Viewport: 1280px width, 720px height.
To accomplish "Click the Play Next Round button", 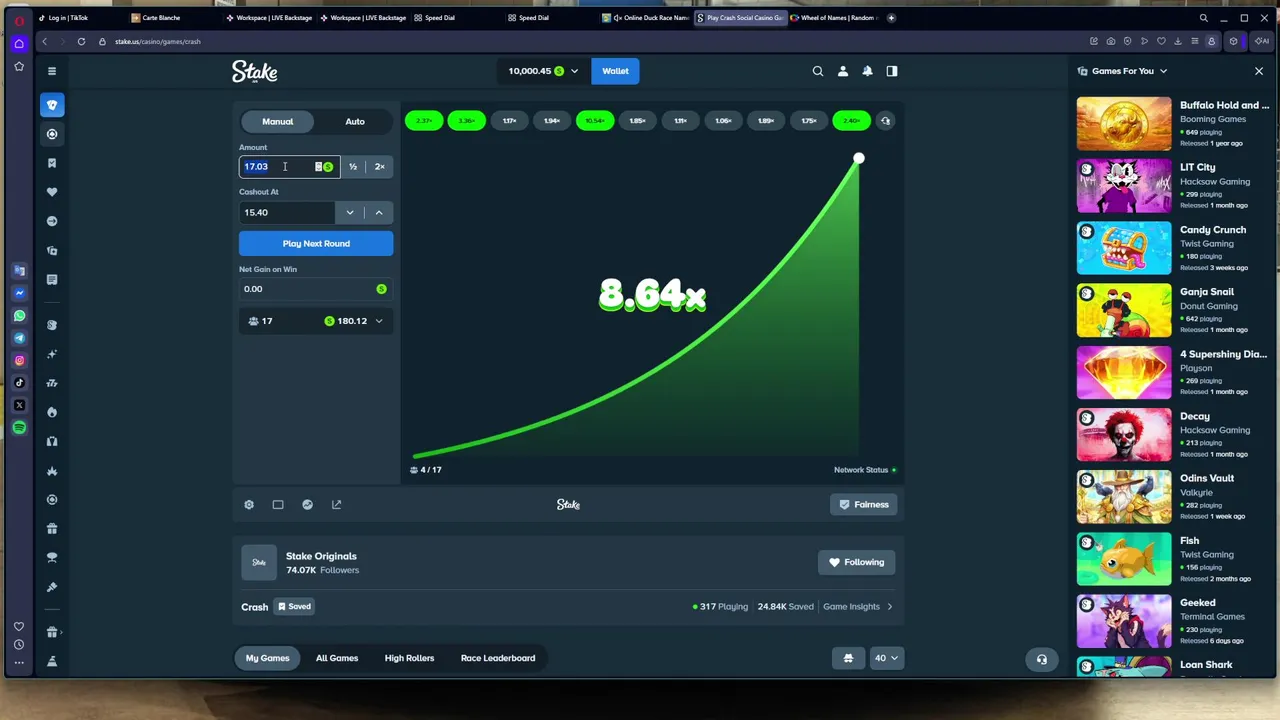I will click(316, 244).
